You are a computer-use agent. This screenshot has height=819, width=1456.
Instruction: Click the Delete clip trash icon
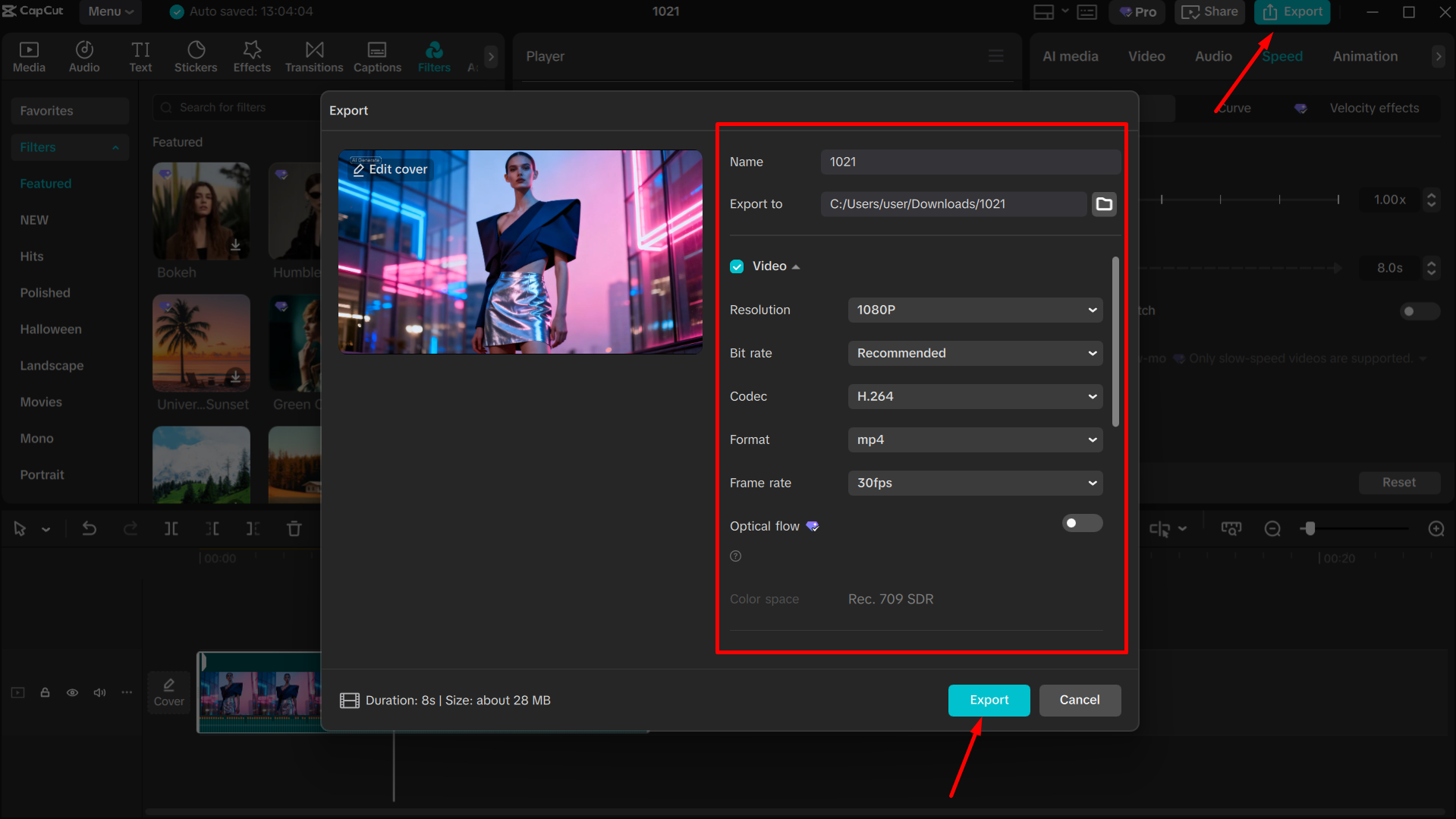[294, 528]
